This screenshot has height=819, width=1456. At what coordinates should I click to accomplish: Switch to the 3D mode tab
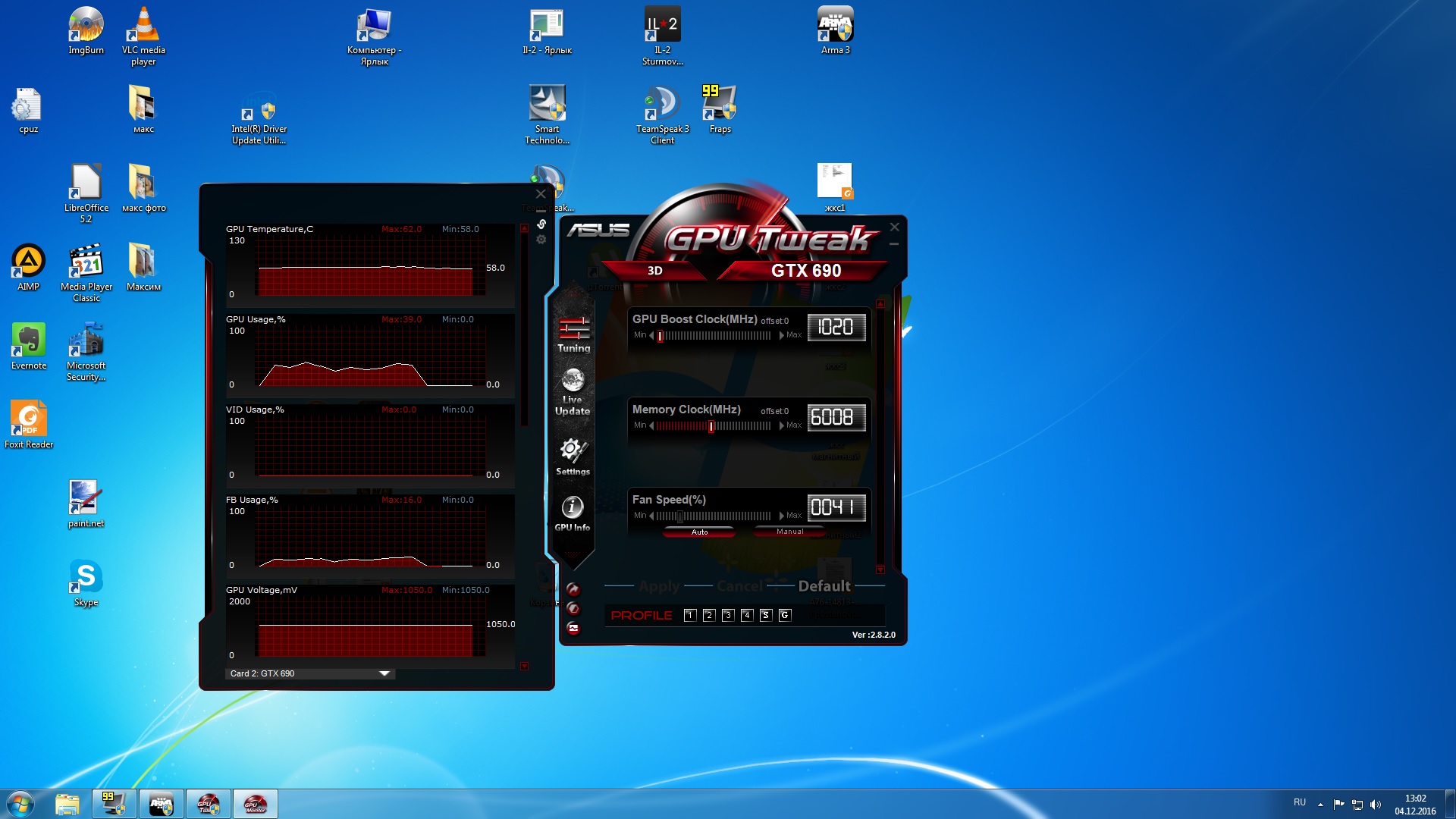655,271
